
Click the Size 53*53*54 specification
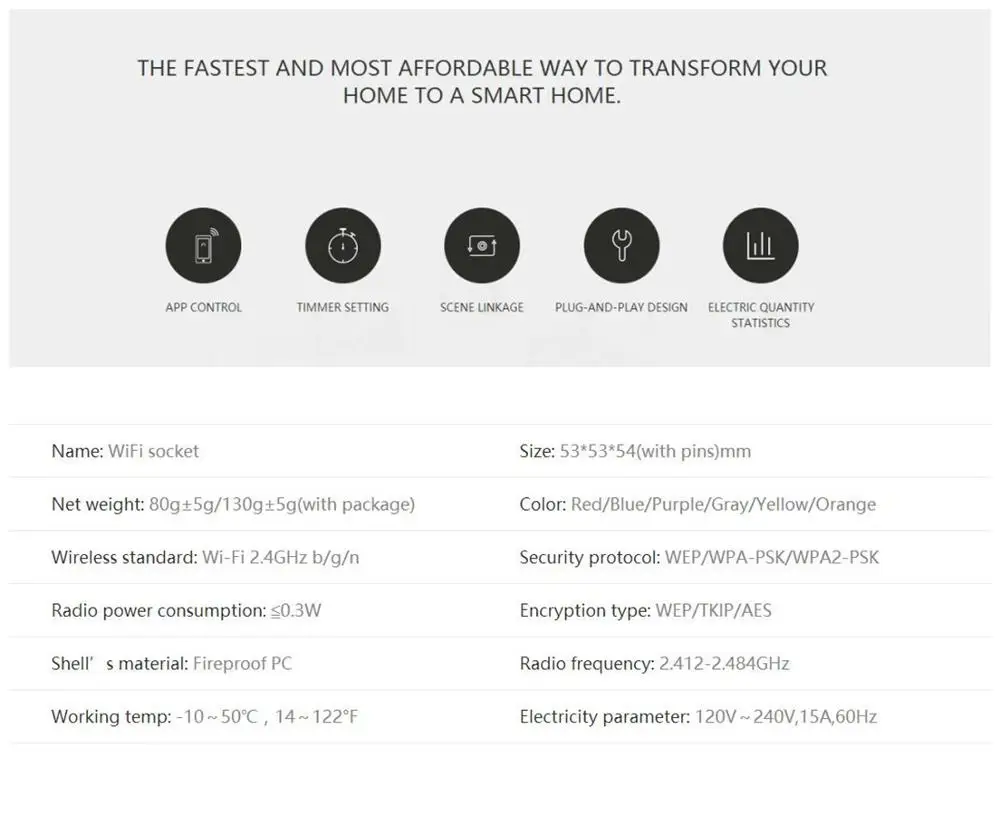click(635, 452)
